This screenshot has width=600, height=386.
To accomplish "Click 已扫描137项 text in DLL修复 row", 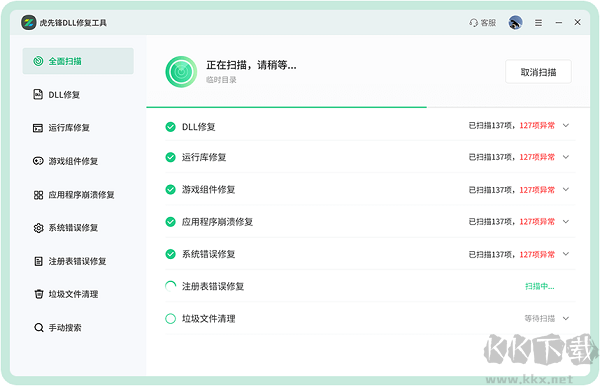I will click(491, 125).
